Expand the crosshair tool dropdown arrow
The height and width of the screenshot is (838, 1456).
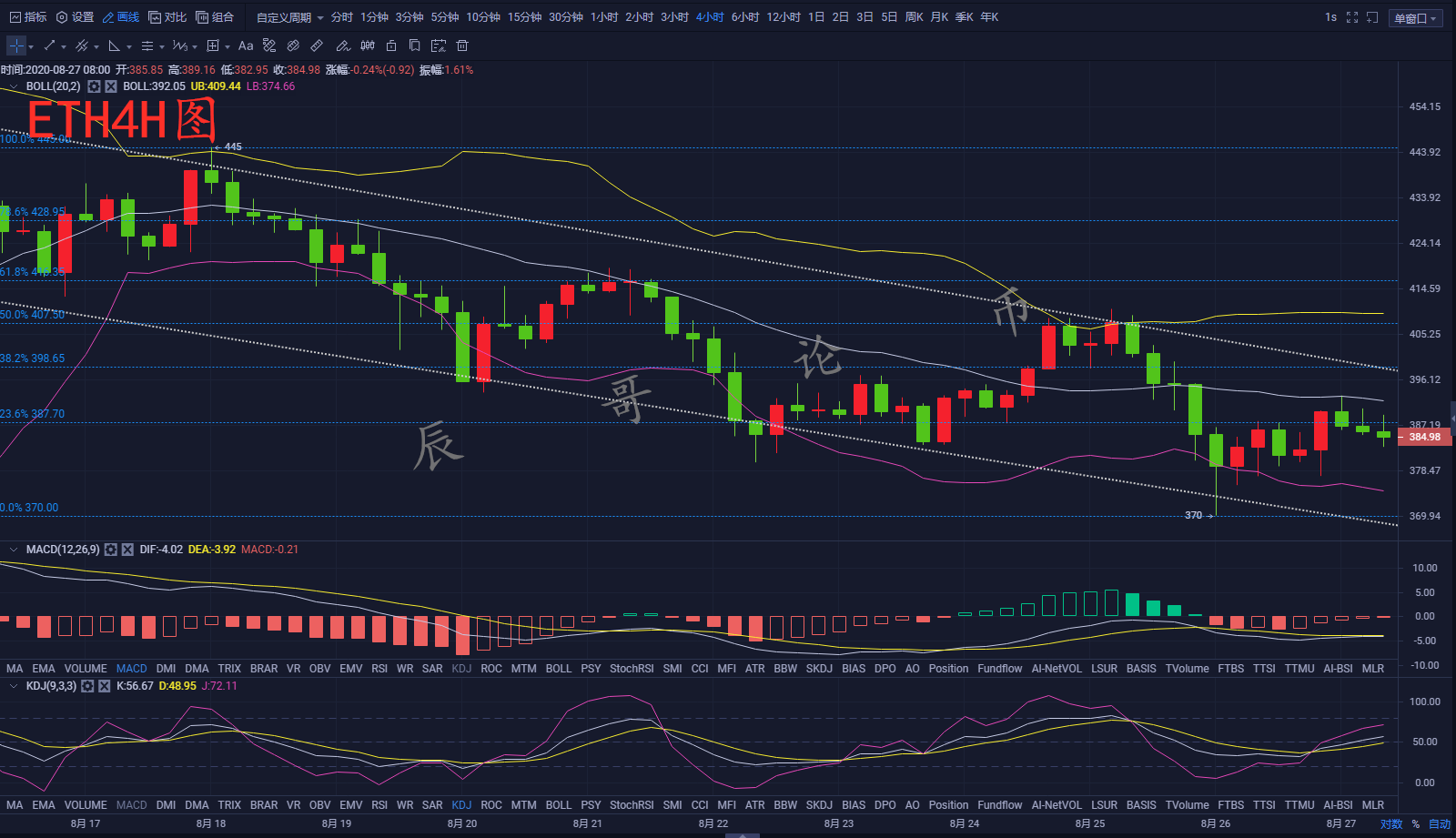(31, 46)
